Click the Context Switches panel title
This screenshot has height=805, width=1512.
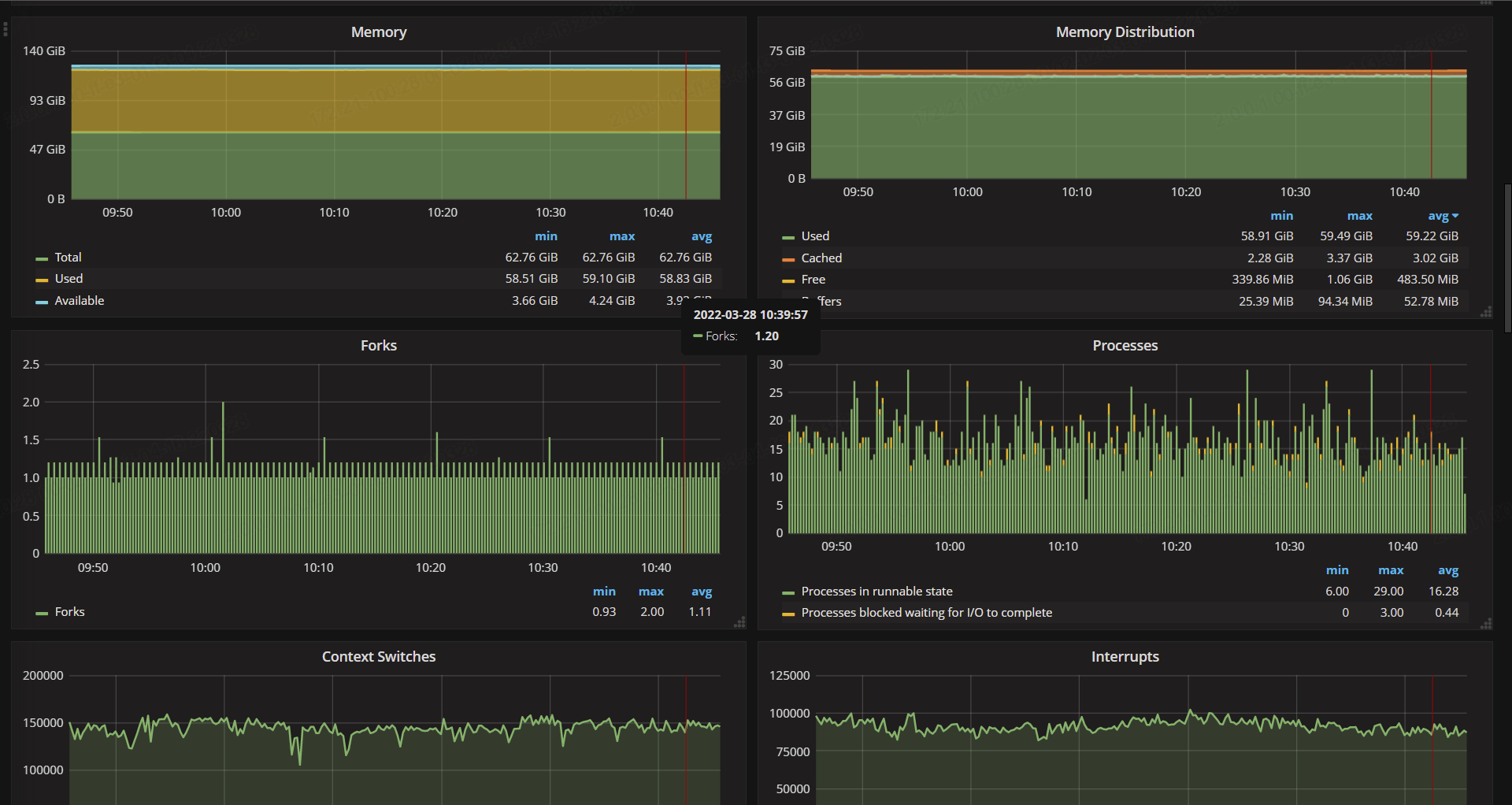coord(379,657)
